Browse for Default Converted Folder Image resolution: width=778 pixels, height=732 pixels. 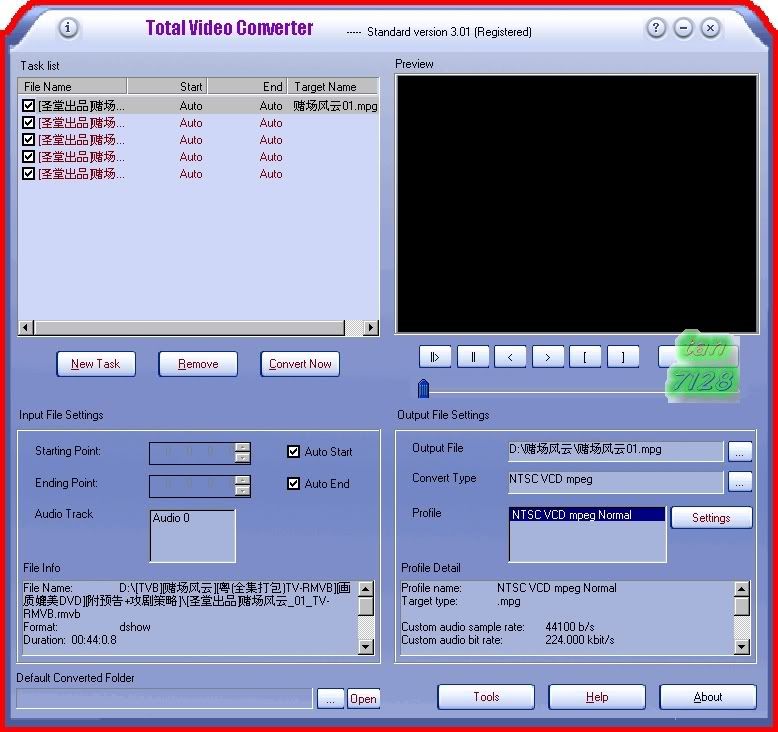pos(330,698)
